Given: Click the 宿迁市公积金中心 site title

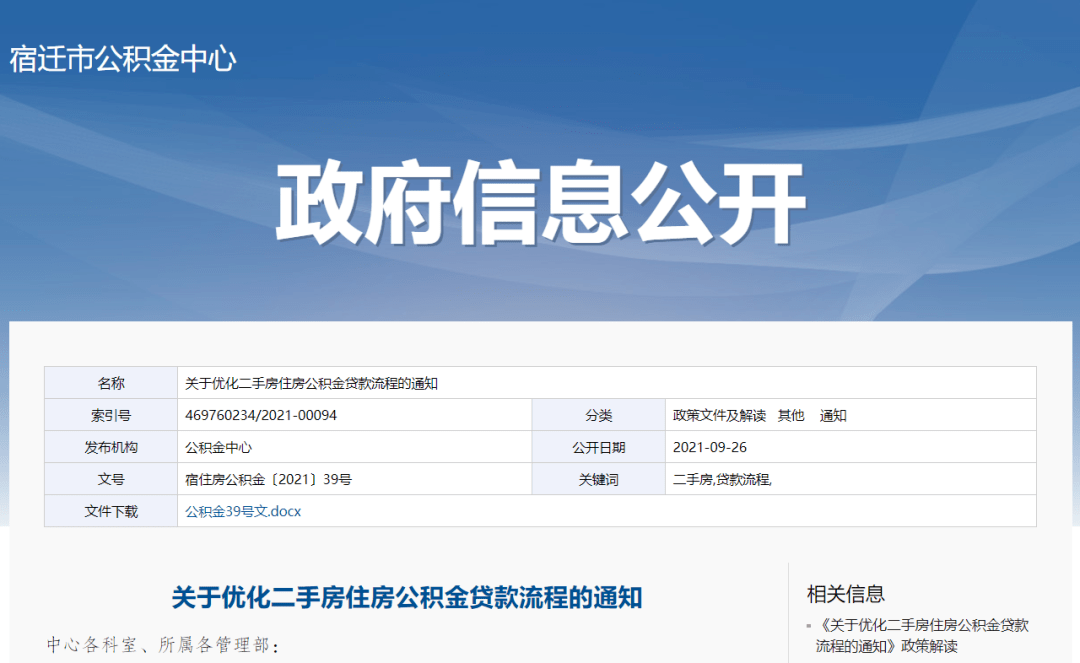Looking at the screenshot, I should coord(123,59).
